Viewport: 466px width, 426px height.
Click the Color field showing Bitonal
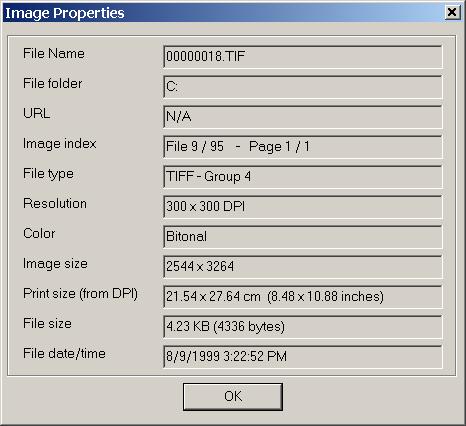(x=303, y=237)
